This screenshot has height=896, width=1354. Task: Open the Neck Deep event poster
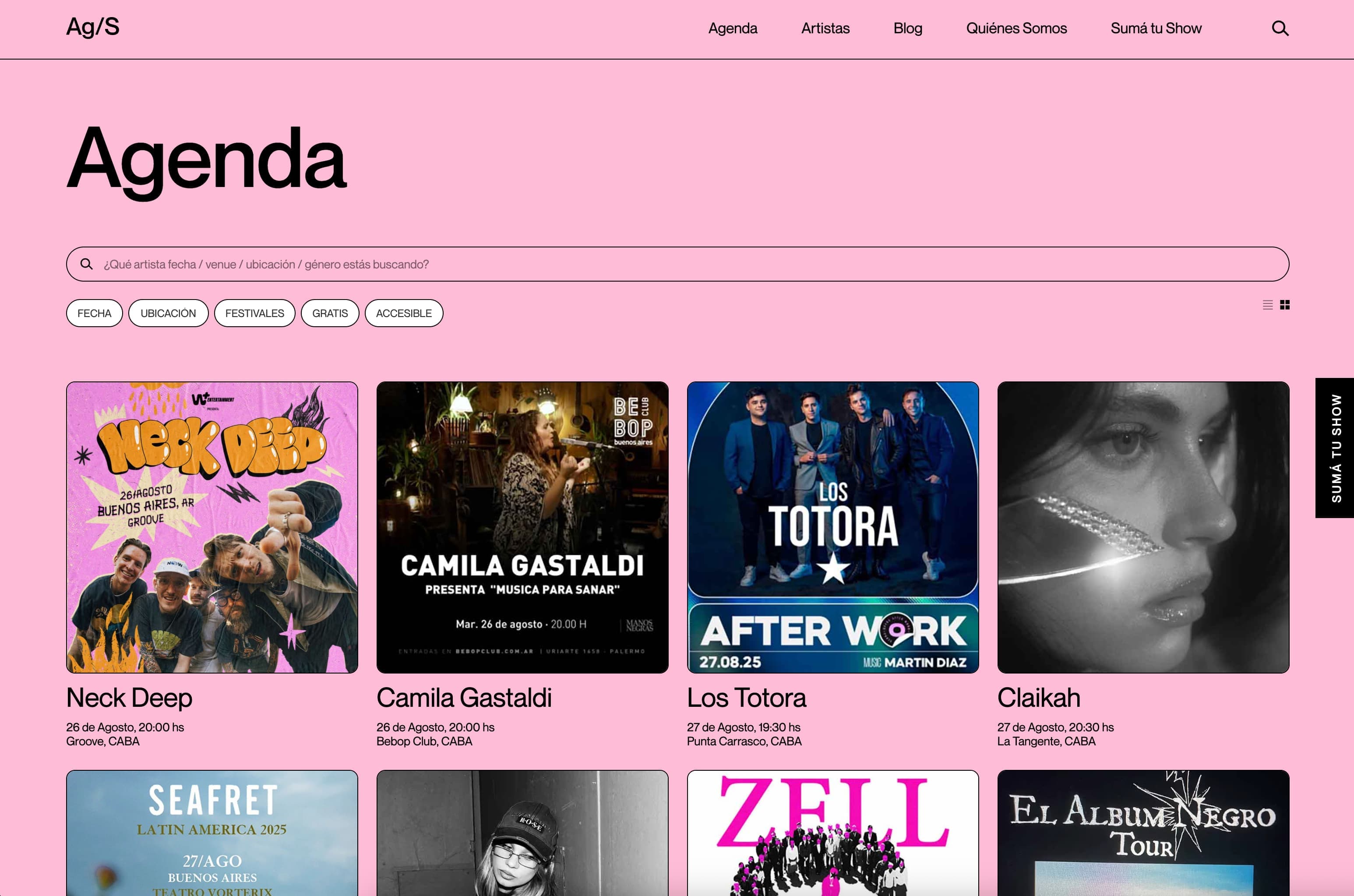tap(212, 527)
